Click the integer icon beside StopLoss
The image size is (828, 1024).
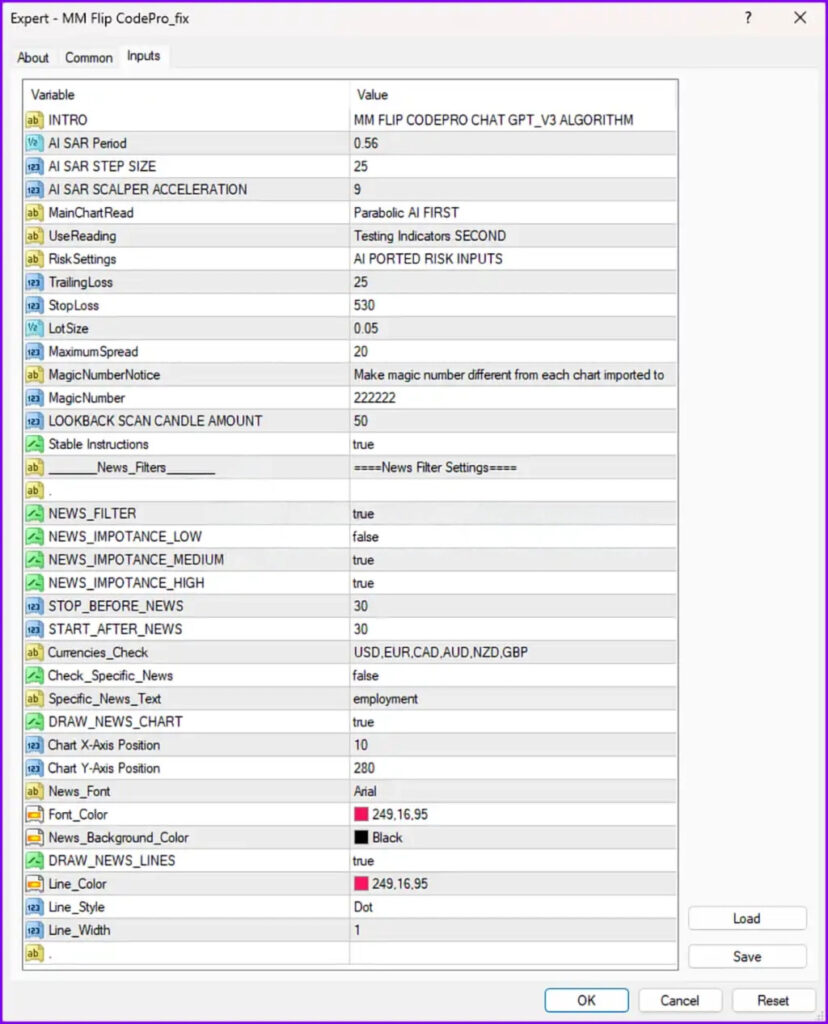pyautogui.click(x=35, y=305)
